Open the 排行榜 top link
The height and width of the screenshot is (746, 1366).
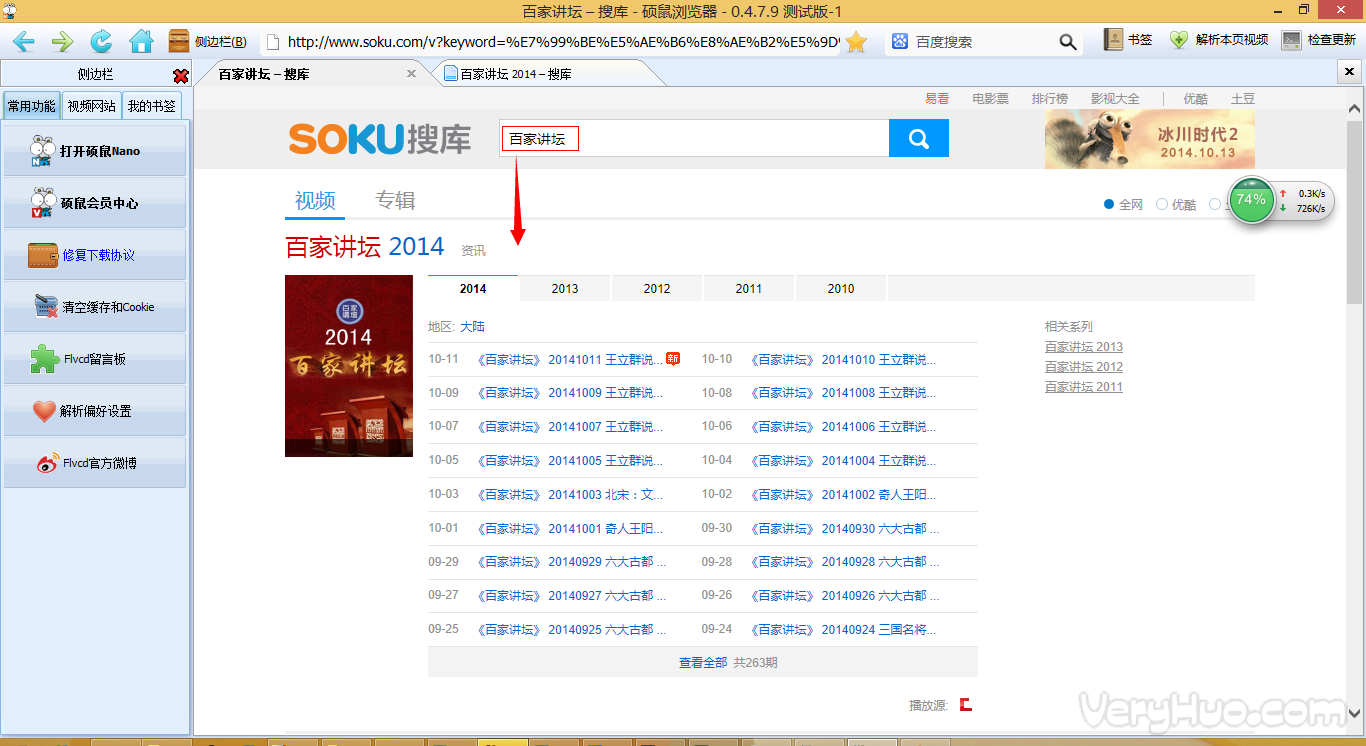click(x=1050, y=99)
